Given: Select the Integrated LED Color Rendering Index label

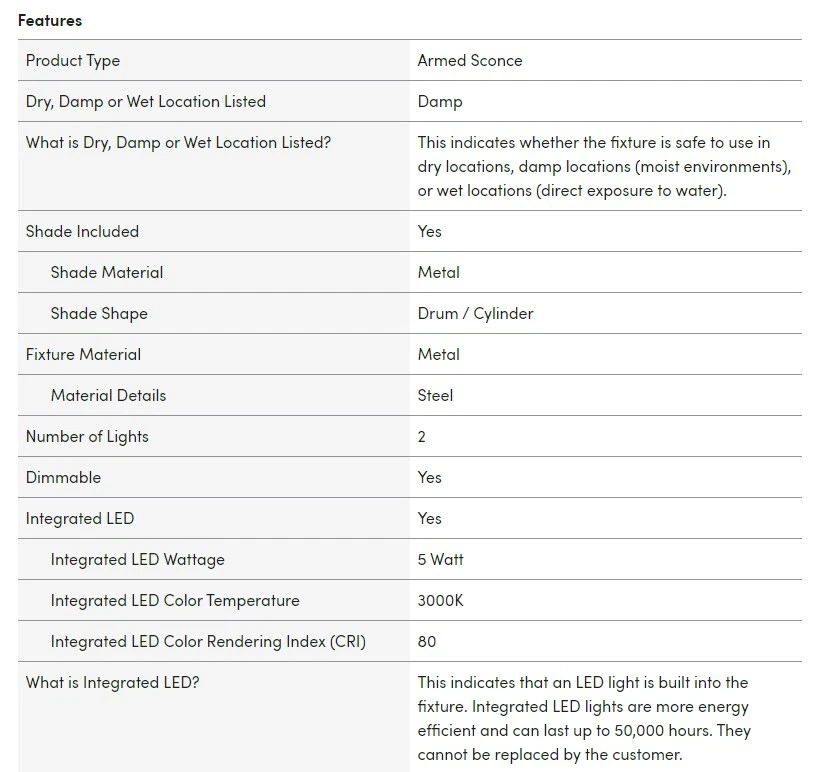Looking at the screenshot, I should (208, 641).
